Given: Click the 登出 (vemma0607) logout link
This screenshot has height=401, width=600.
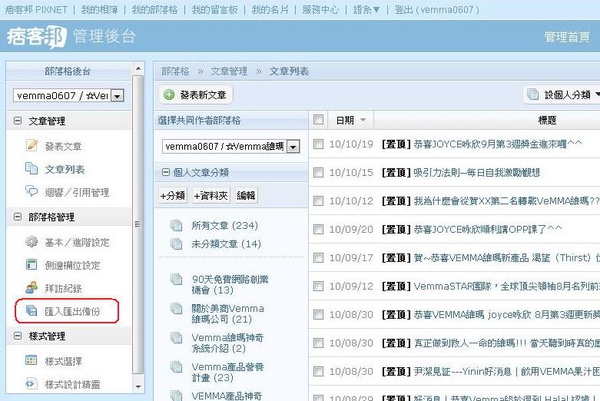Looking at the screenshot, I should point(437,10).
